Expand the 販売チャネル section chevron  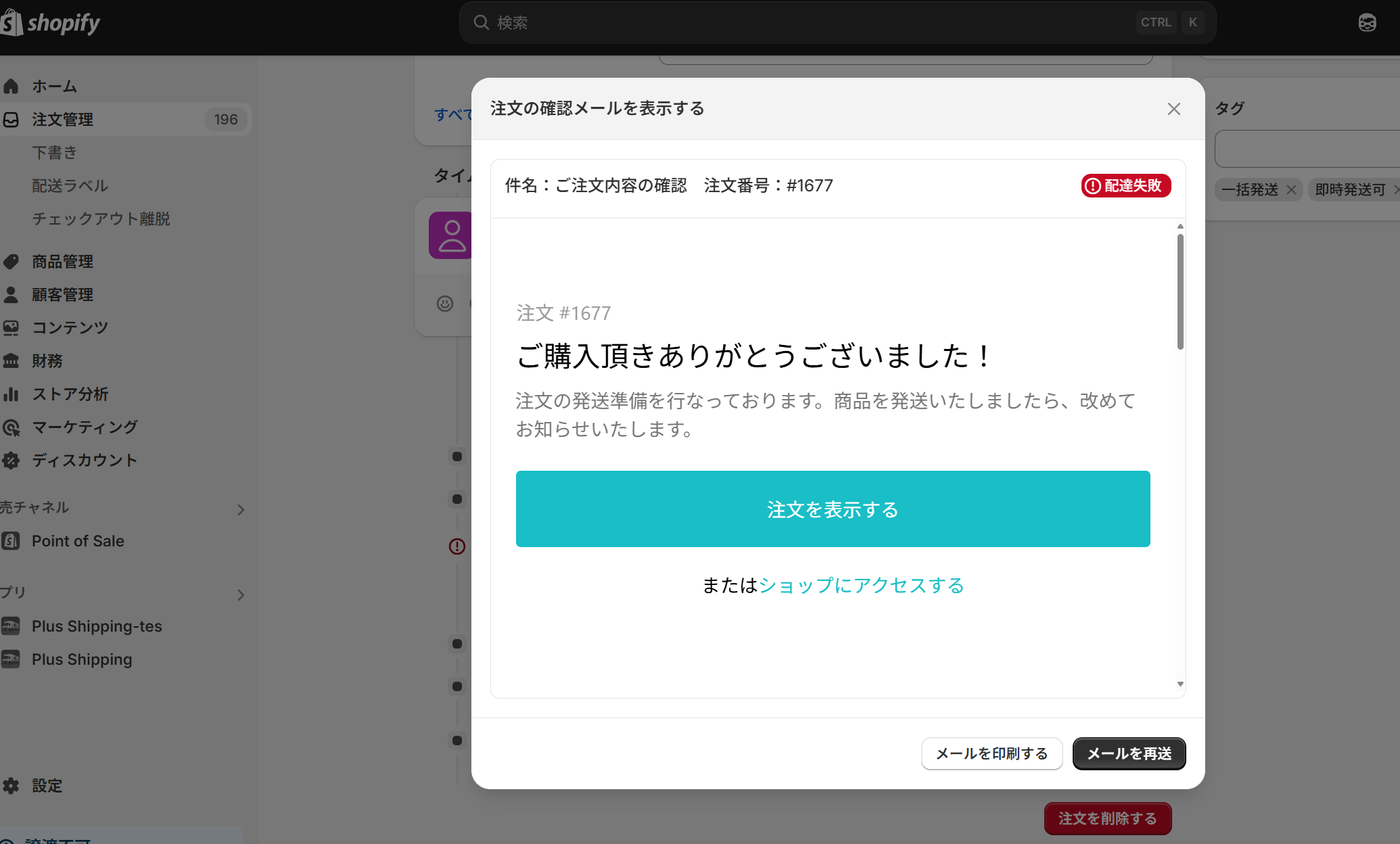241,510
